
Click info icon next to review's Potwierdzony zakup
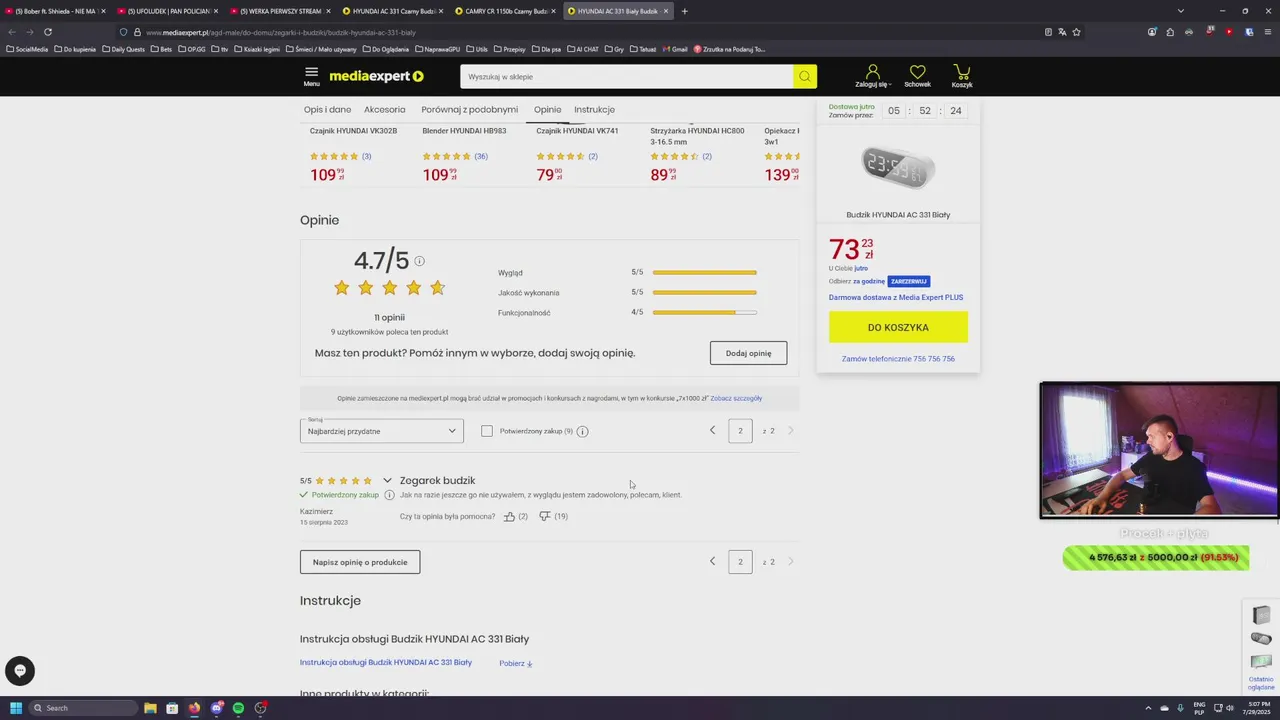click(389, 495)
